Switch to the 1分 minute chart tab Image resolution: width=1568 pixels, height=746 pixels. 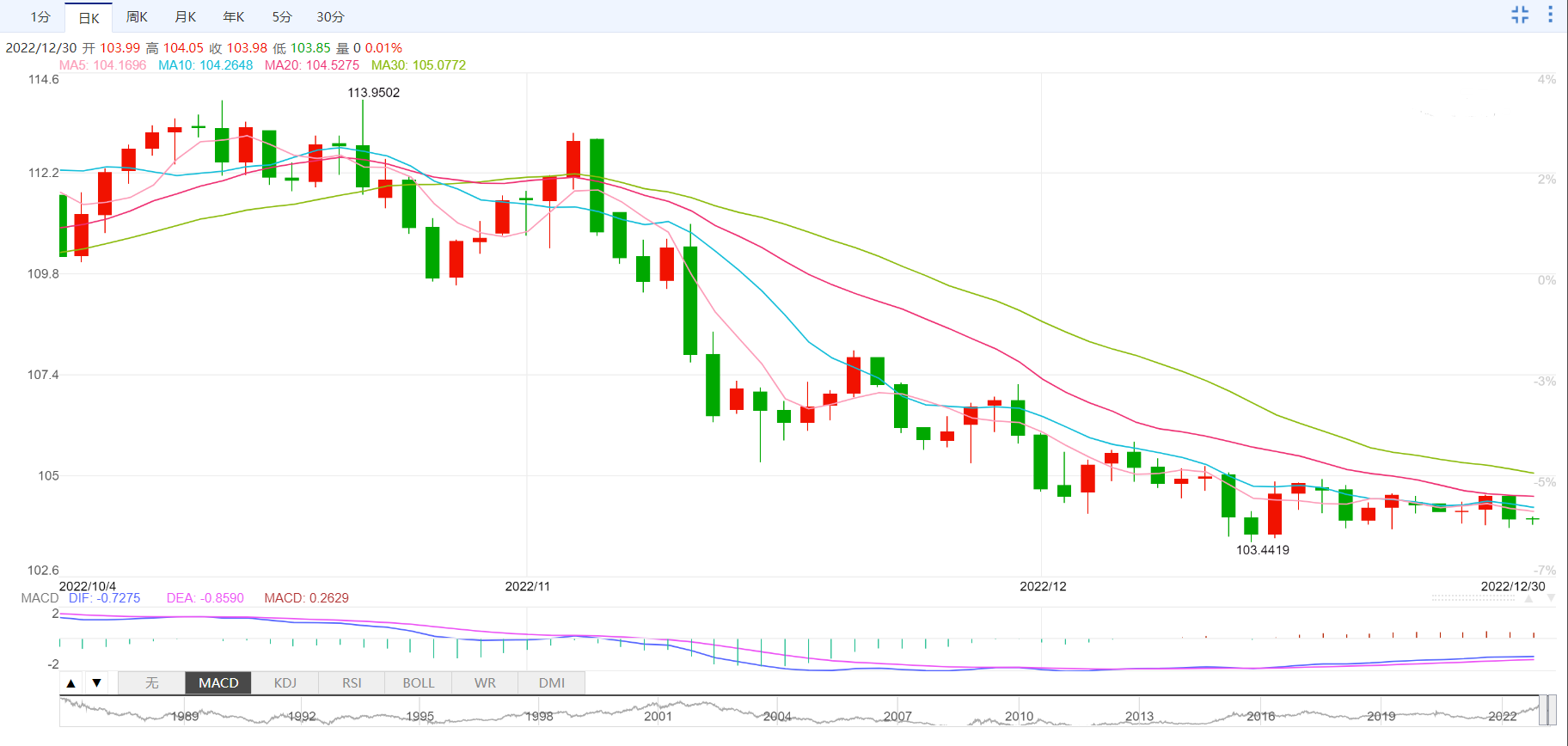[40, 17]
